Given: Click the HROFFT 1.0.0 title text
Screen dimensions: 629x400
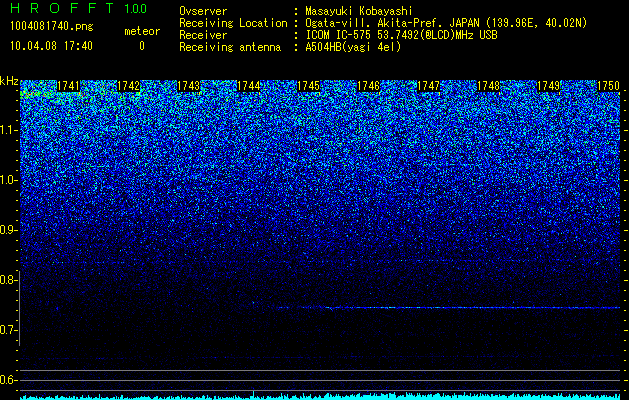Looking at the screenshot, I should point(78,8).
